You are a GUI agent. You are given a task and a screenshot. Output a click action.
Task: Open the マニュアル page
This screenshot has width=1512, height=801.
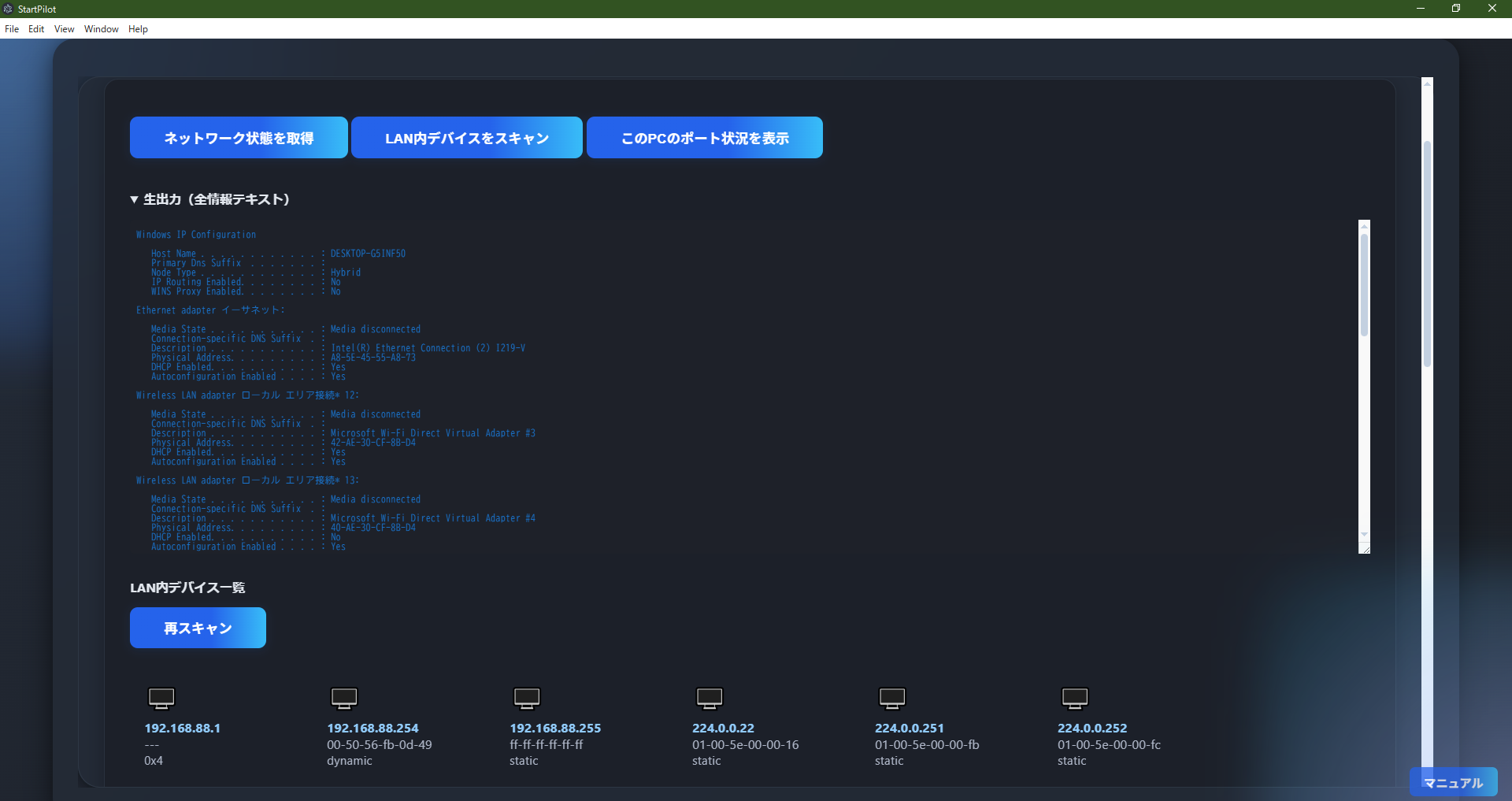coord(1453,782)
